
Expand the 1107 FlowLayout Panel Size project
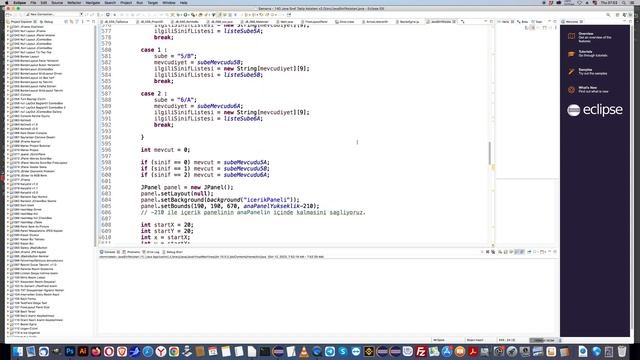tap(8, 307)
